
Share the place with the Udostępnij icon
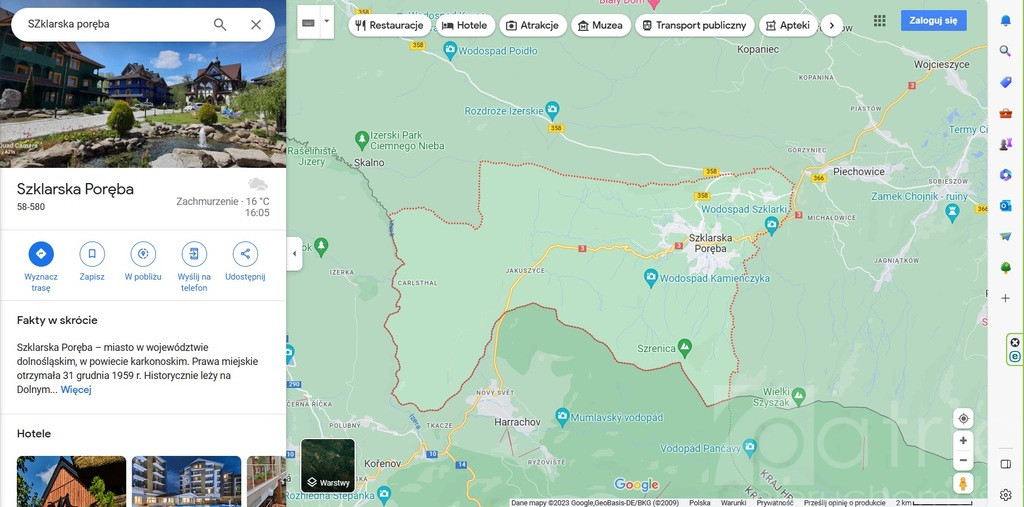click(245, 254)
